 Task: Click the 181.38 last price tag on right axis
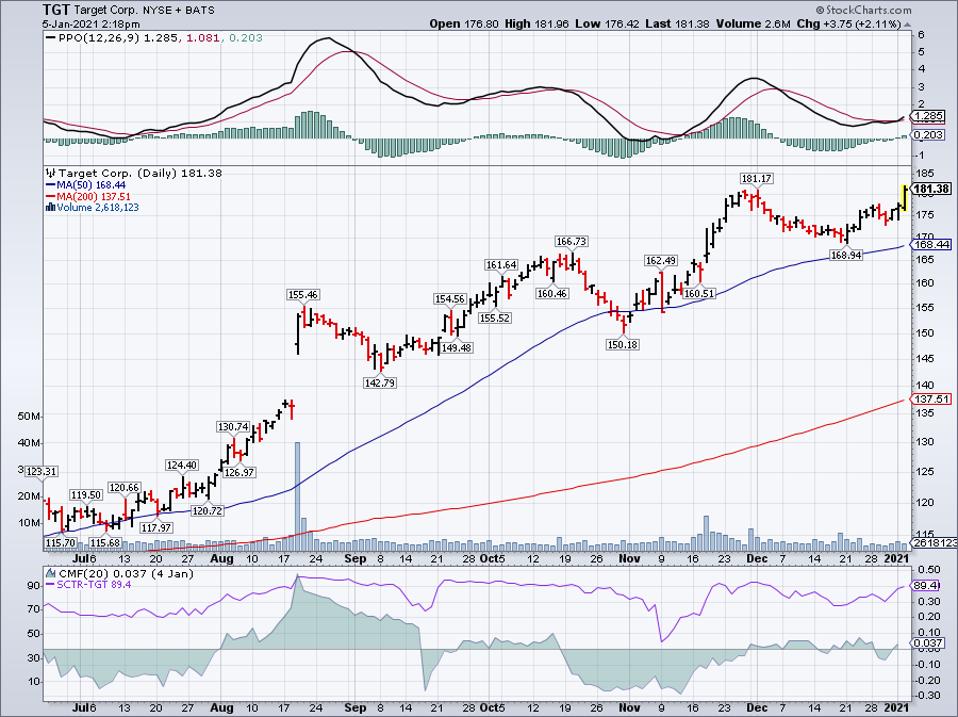point(931,189)
